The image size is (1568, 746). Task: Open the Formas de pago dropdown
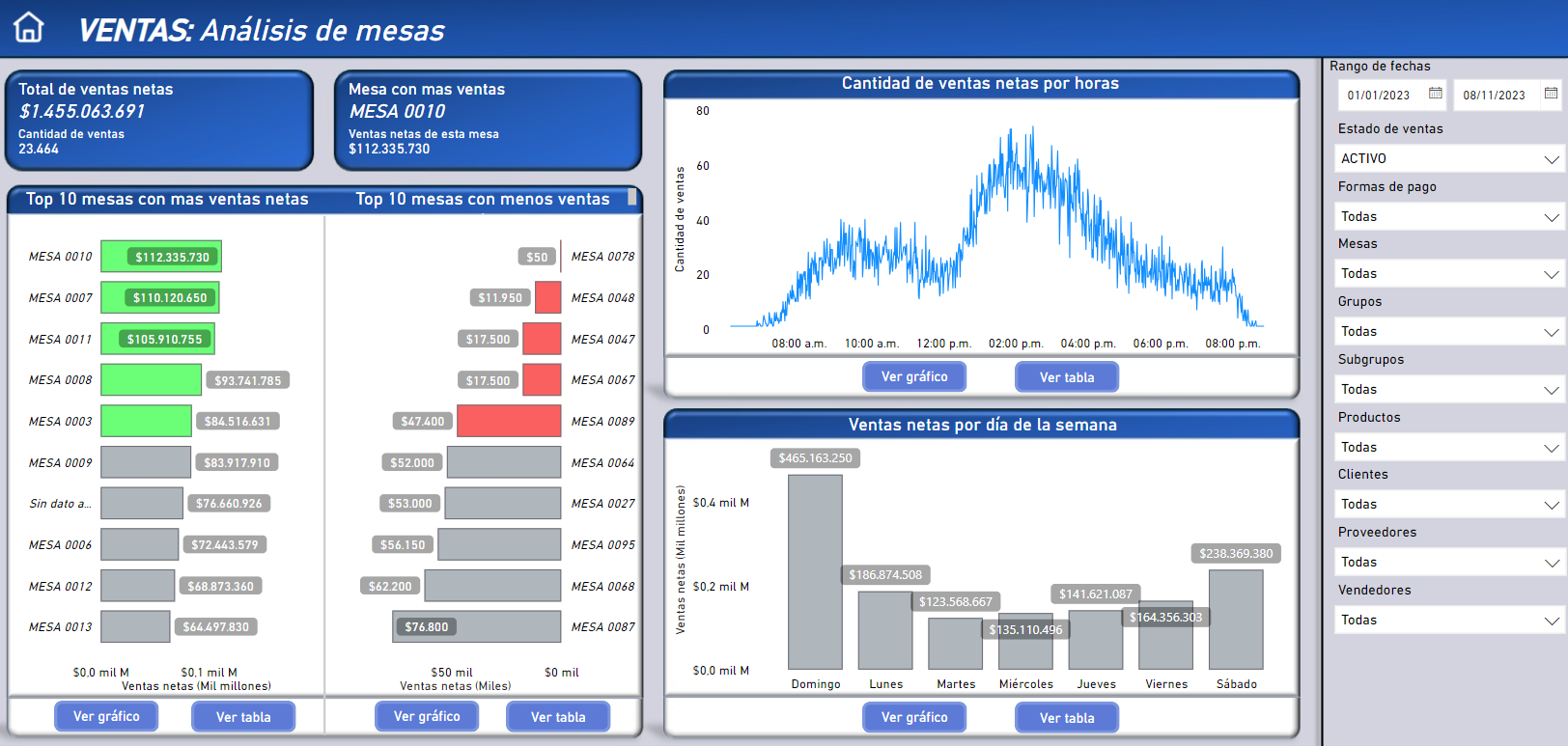(1448, 216)
